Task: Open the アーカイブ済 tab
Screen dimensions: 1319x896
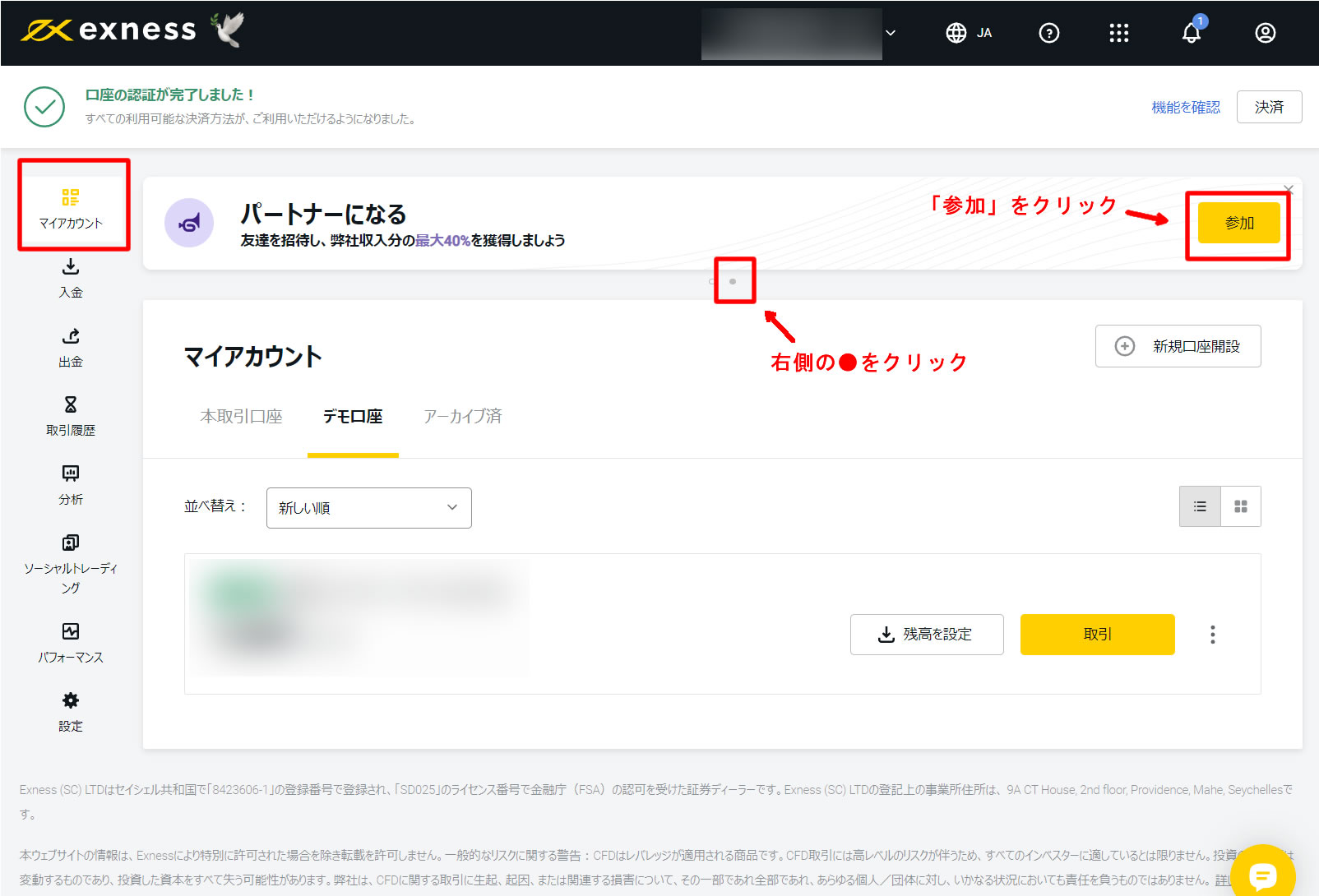Action: [462, 417]
